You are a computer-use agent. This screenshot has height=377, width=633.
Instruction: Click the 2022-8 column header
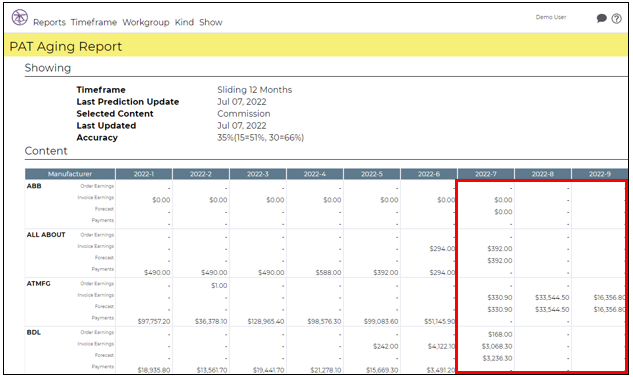point(543,174)
